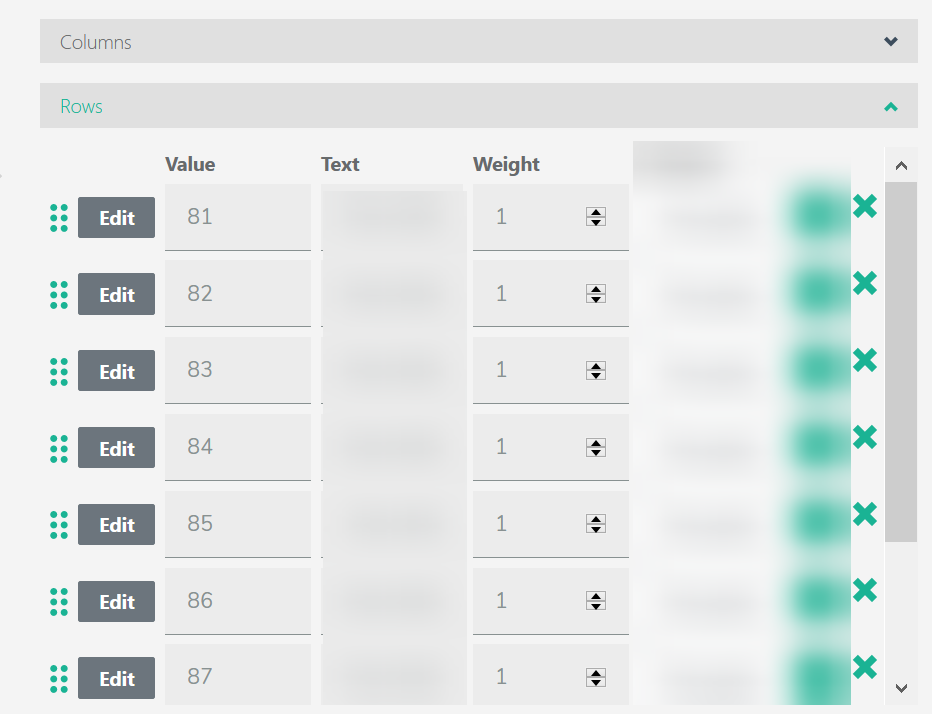Delete row 86 with the green X

coord(865,590)
